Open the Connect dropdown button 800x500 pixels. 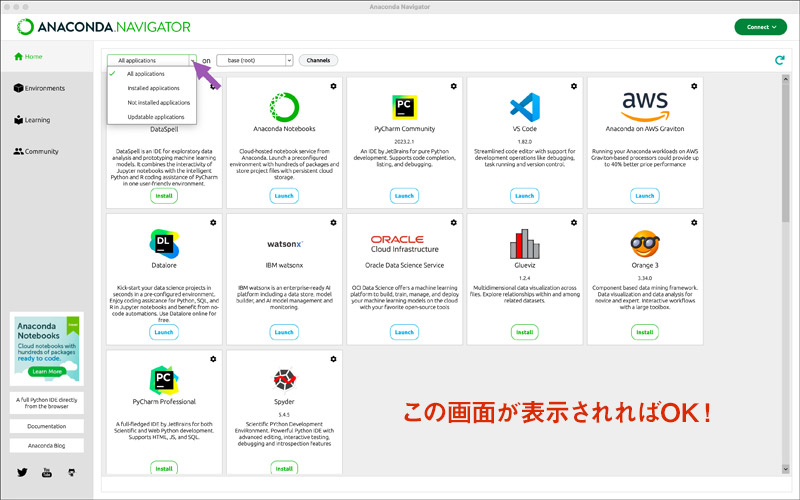[761, 27]
